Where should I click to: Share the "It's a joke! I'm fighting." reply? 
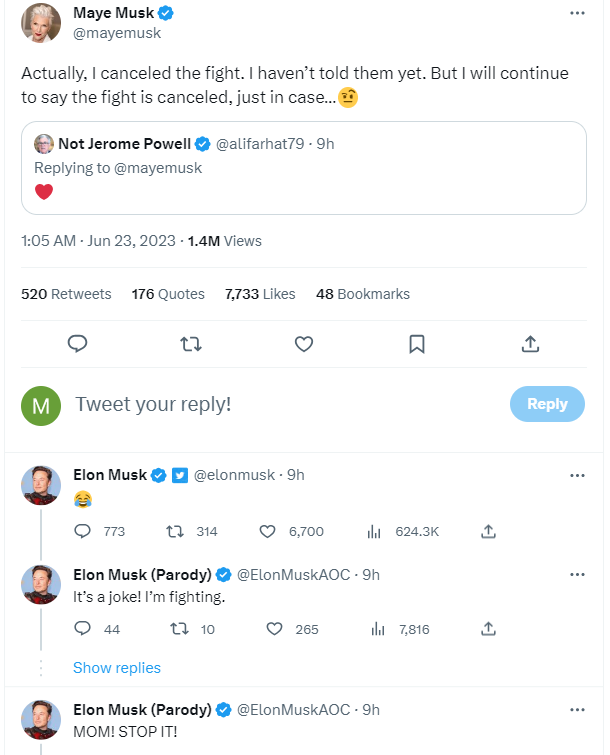[x=488, y=629]
